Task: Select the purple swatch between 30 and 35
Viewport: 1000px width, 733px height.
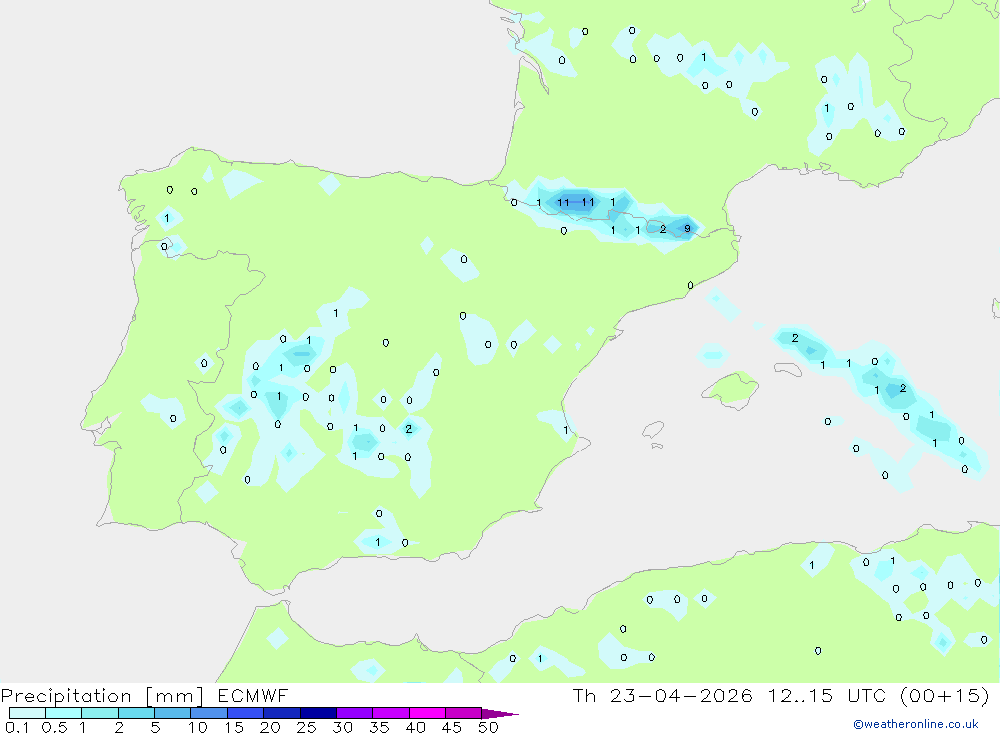Action: click(354, 713)
